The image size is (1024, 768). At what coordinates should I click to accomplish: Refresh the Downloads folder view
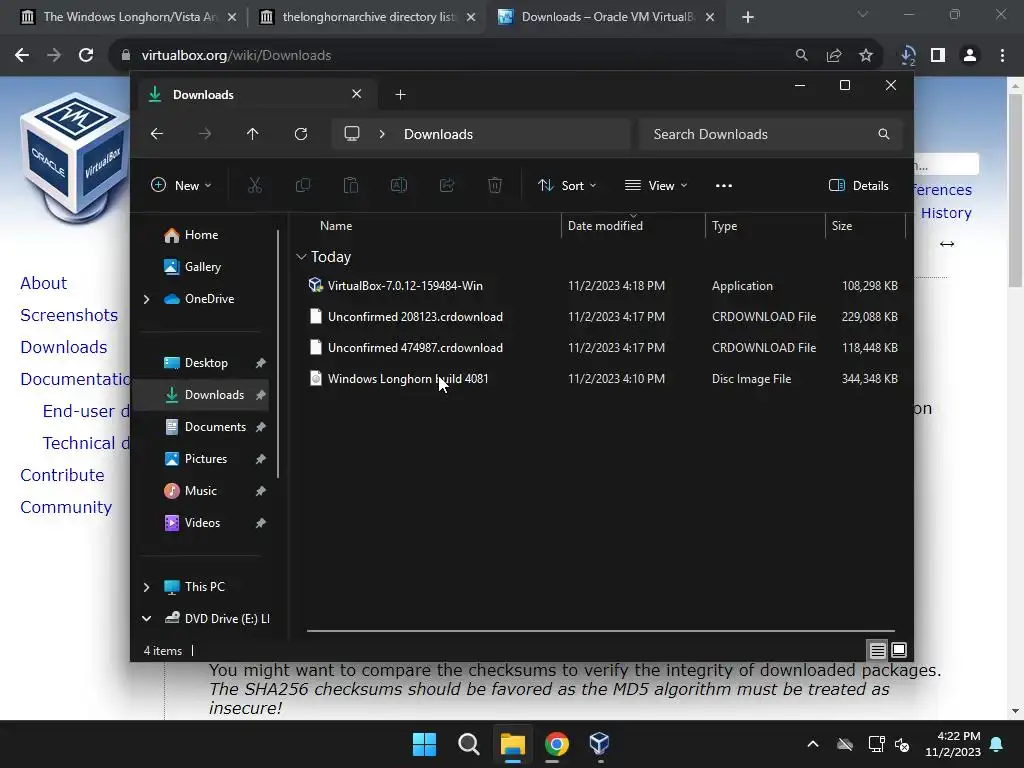(300, 134)
